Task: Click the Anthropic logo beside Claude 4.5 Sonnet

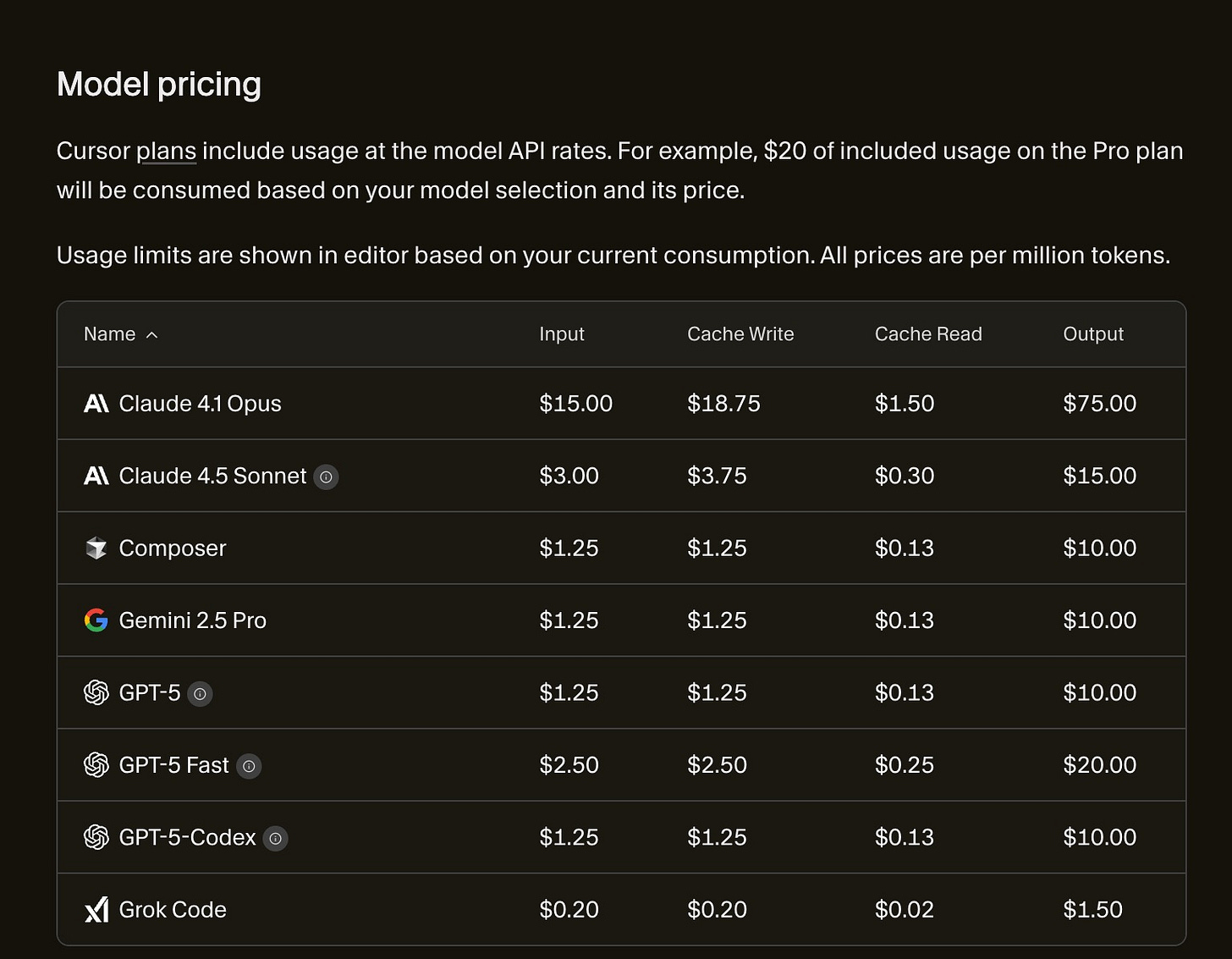Action: coord(96,476)
